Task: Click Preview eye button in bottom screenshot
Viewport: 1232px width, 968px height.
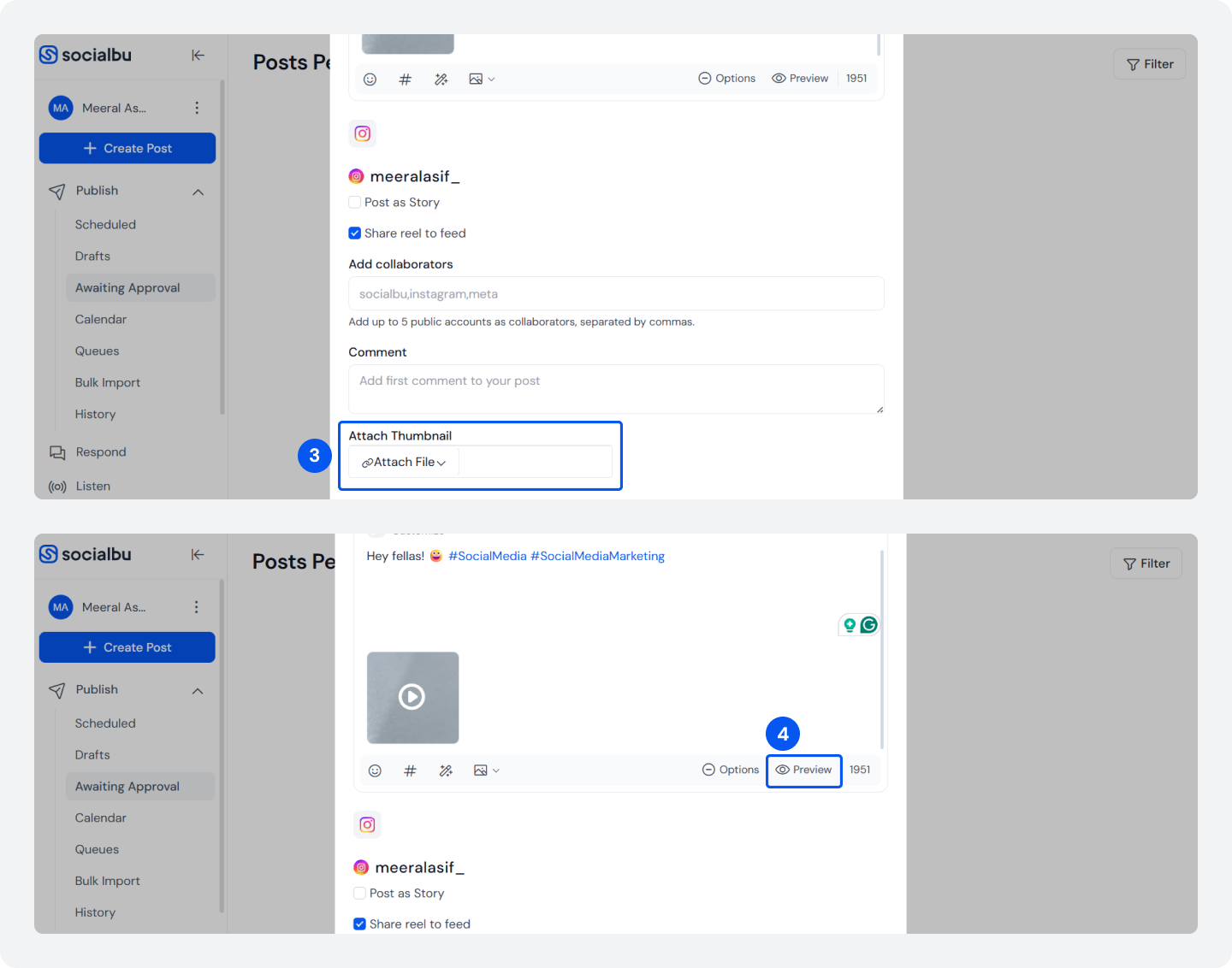Action: coord(803,770)
